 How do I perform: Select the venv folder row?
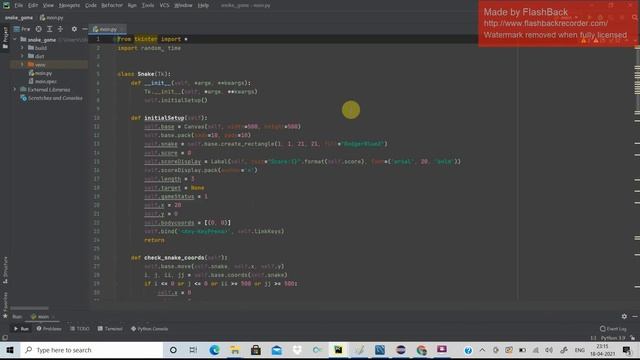(x=49, y=64)
